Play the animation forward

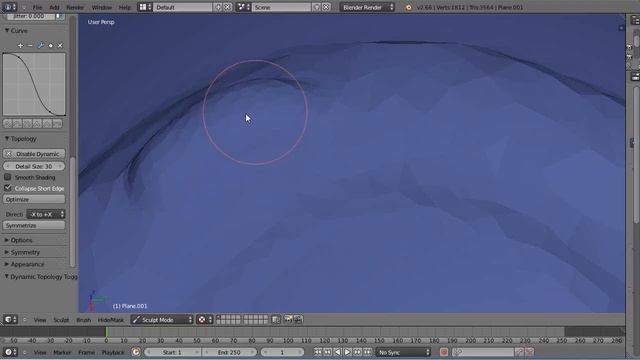click(347, 352)
